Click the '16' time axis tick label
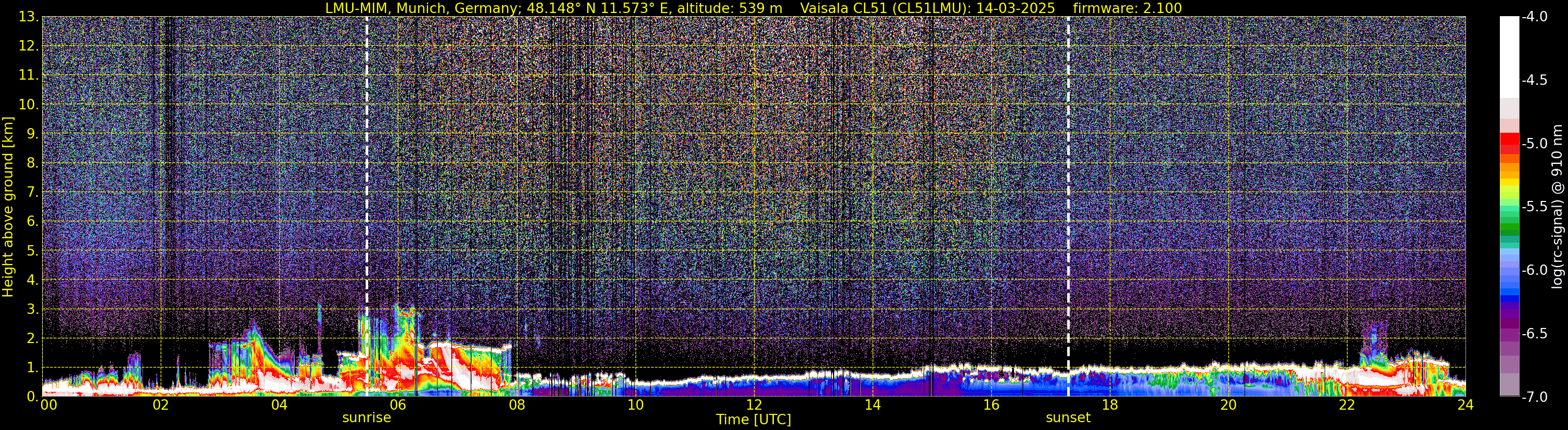Screen dimensions: 1568x430 click(992, 405)
